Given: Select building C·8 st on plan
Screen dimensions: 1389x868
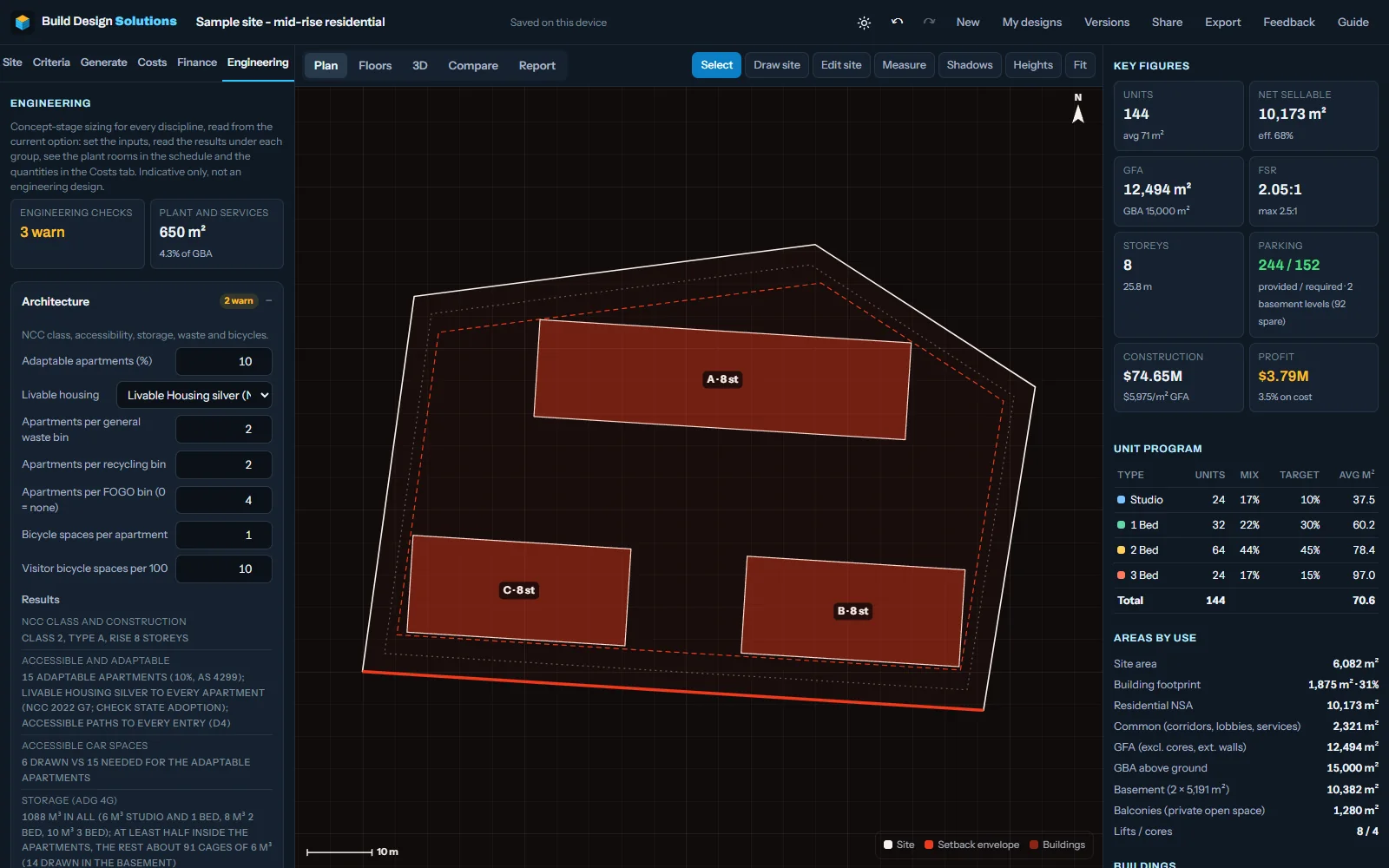Looking at the screenshot, I should [518, 590].
